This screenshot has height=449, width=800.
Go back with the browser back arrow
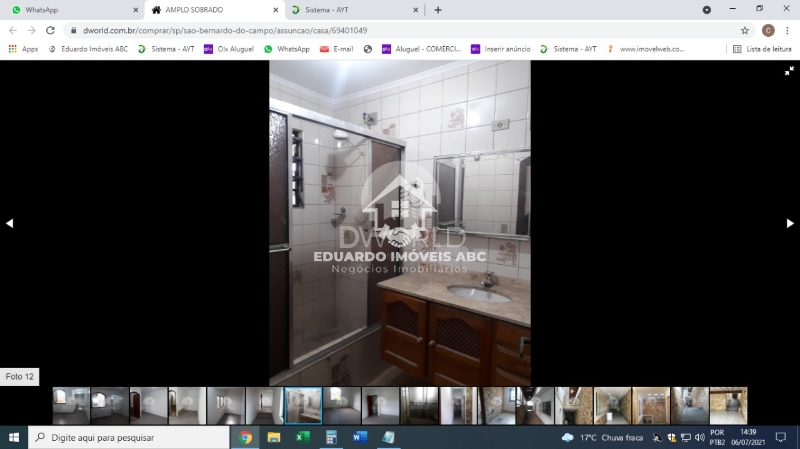click(13, 31)
